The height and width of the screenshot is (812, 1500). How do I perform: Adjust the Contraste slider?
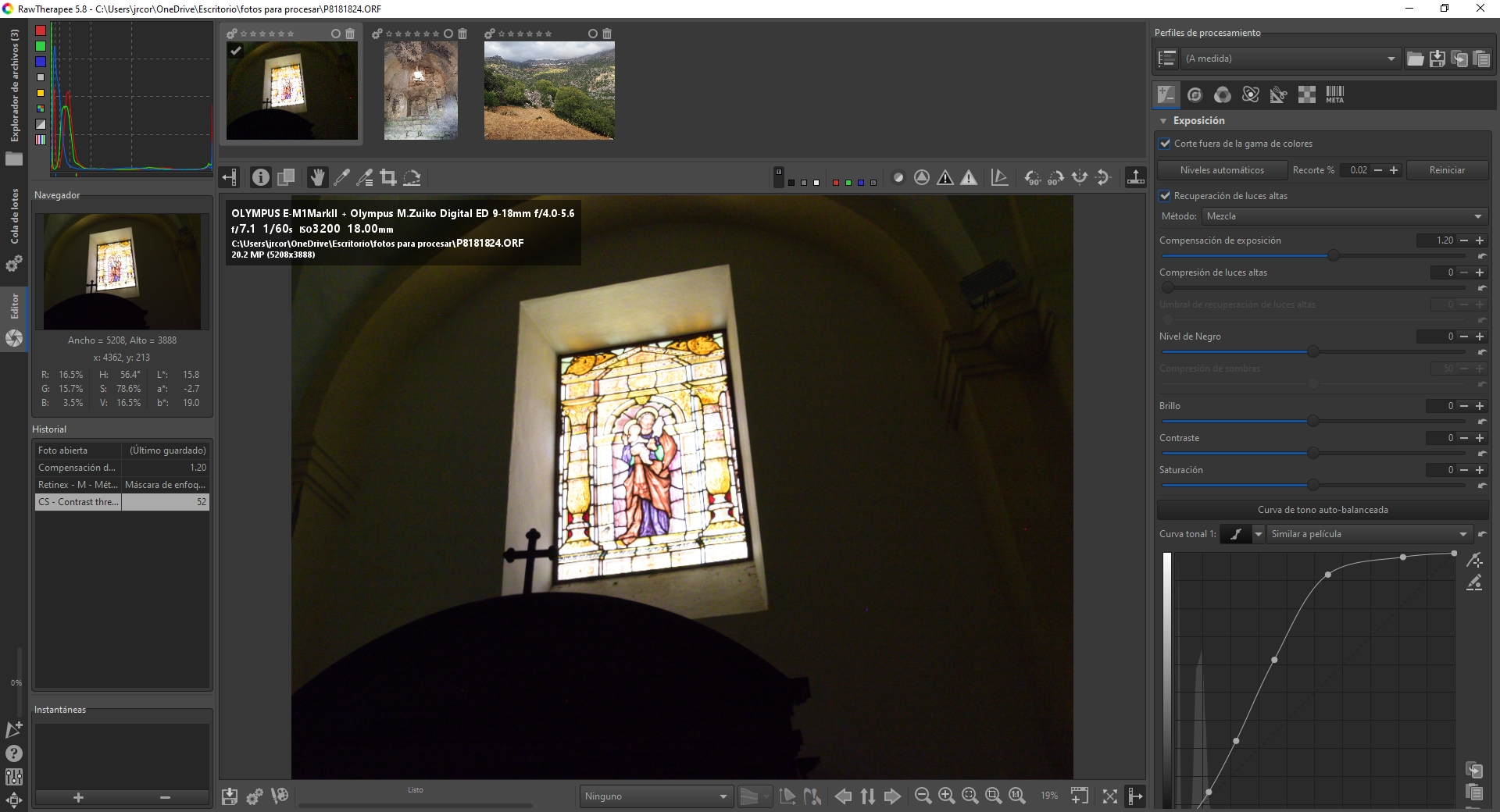coord(1313,453)
